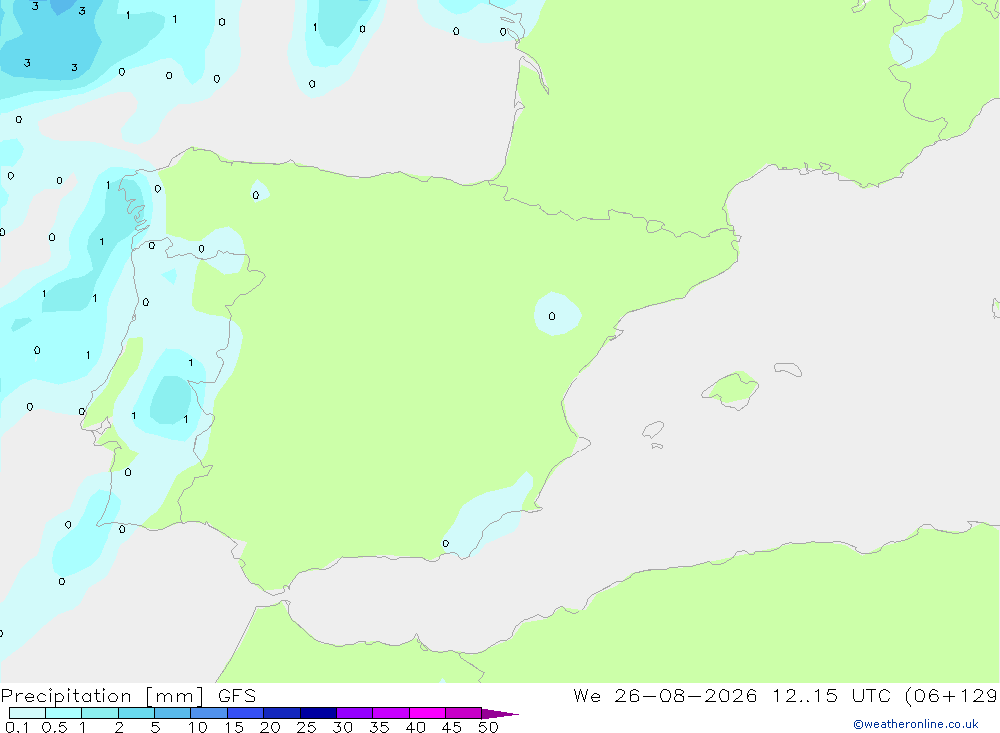Select the 5–10 mm blue legend box
The width and height of the screenshot is (1000, 733).
173,713
